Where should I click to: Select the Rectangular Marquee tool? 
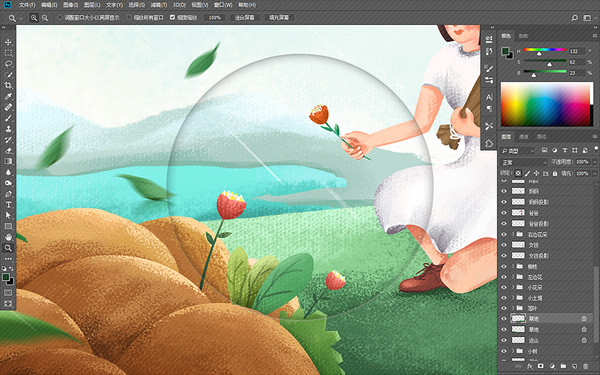[x=8, y=53]
